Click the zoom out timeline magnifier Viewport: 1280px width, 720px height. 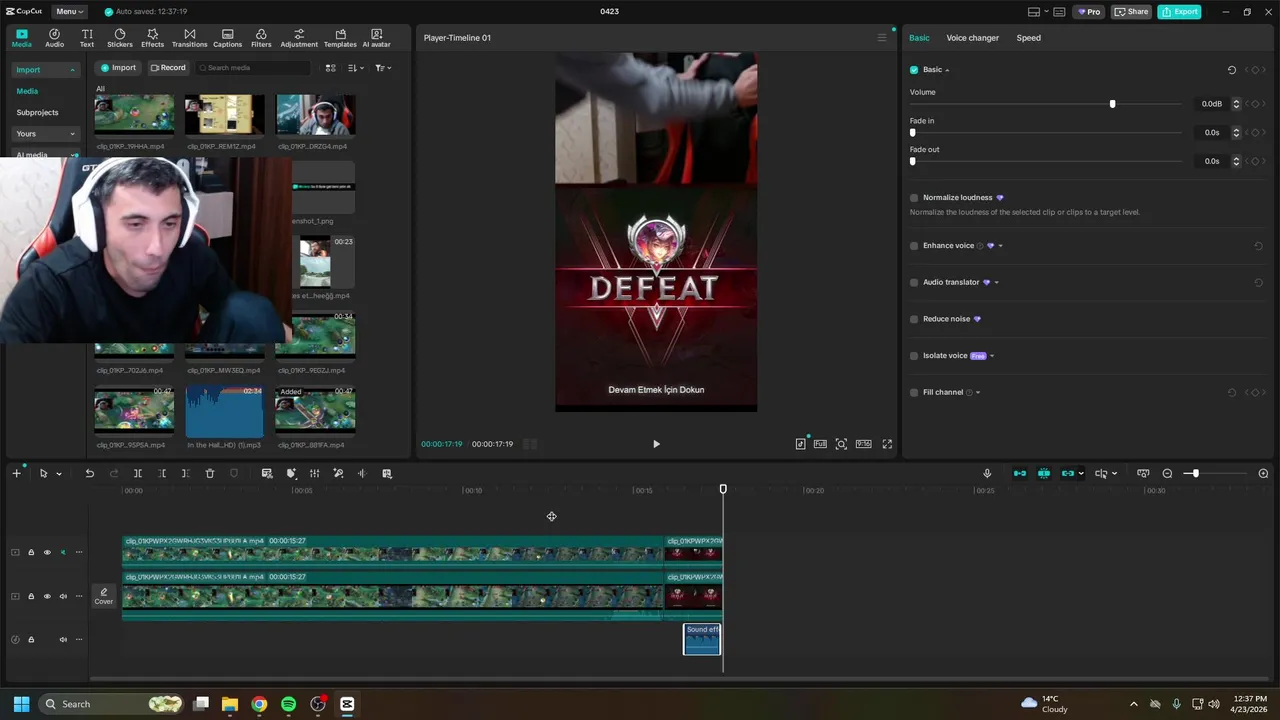1167,473
